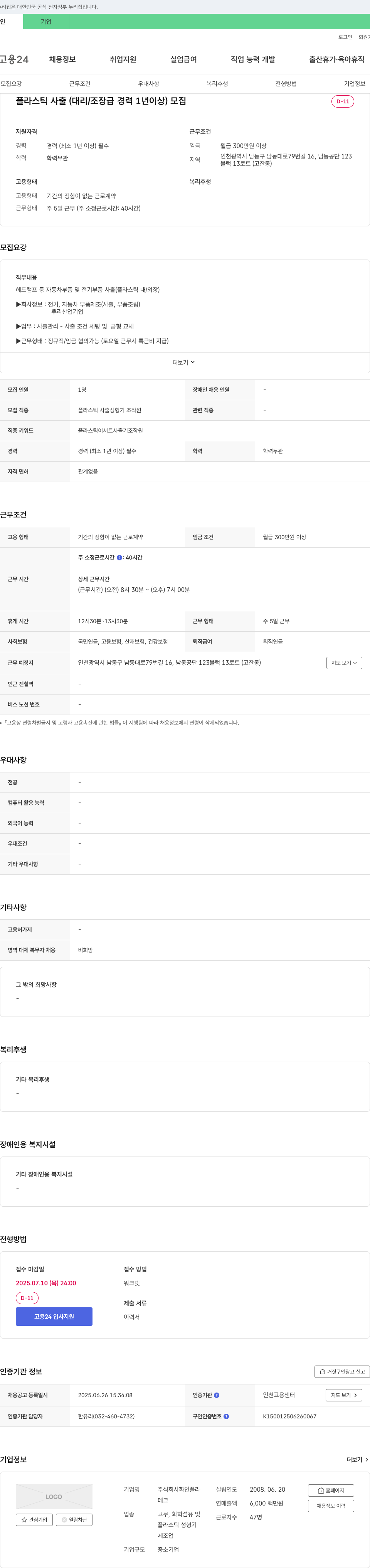Jump to 우대사항 section tab

tap(148, 84)
